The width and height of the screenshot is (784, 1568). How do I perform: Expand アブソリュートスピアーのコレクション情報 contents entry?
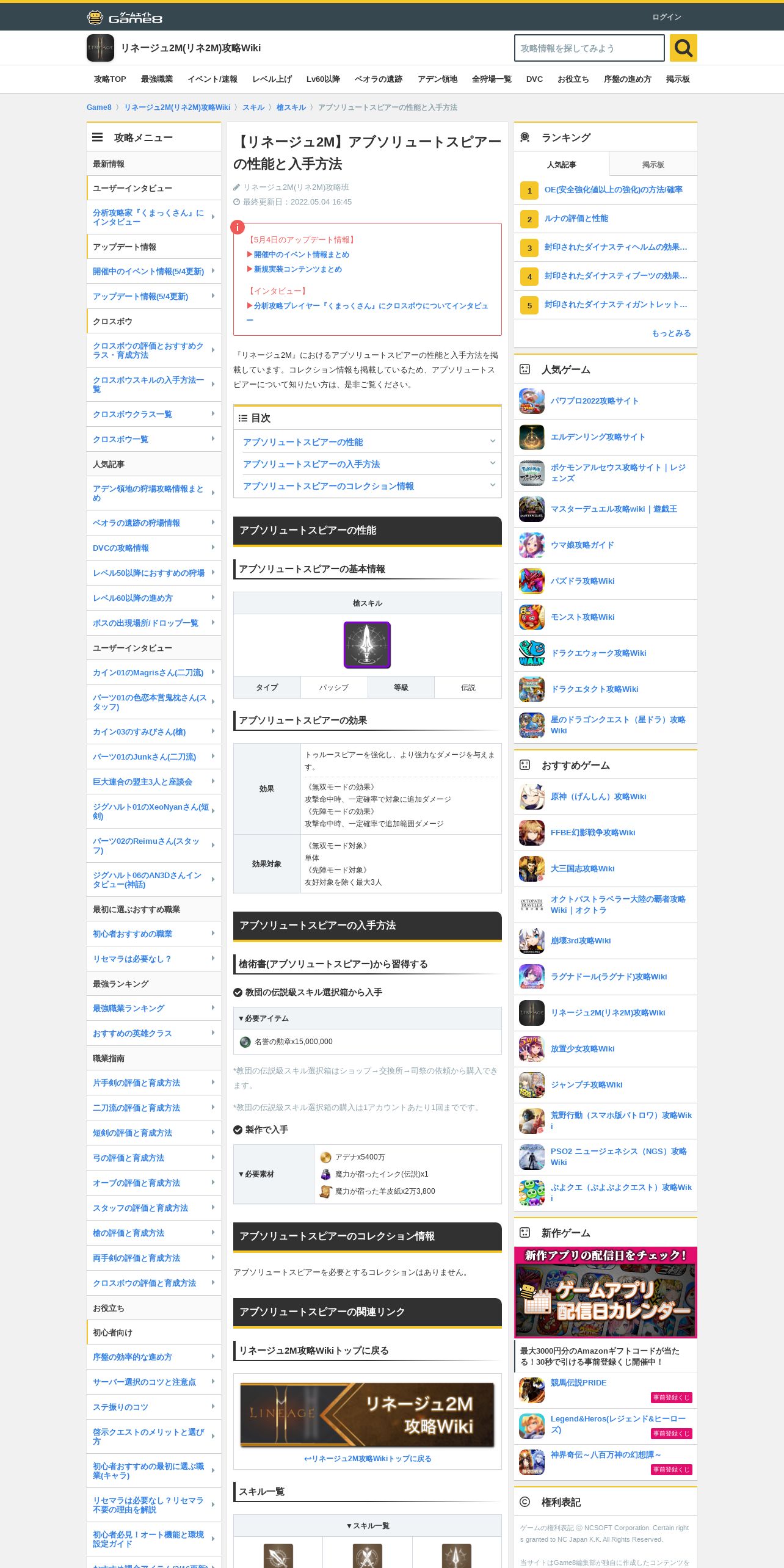click(367, 486)
